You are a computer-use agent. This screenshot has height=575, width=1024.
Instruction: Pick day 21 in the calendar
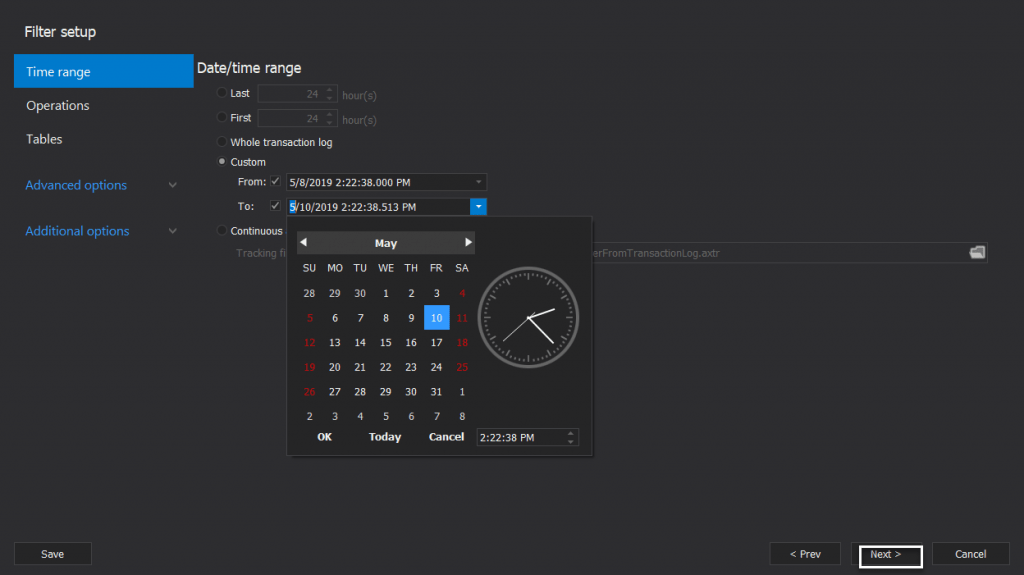point(360,367)
